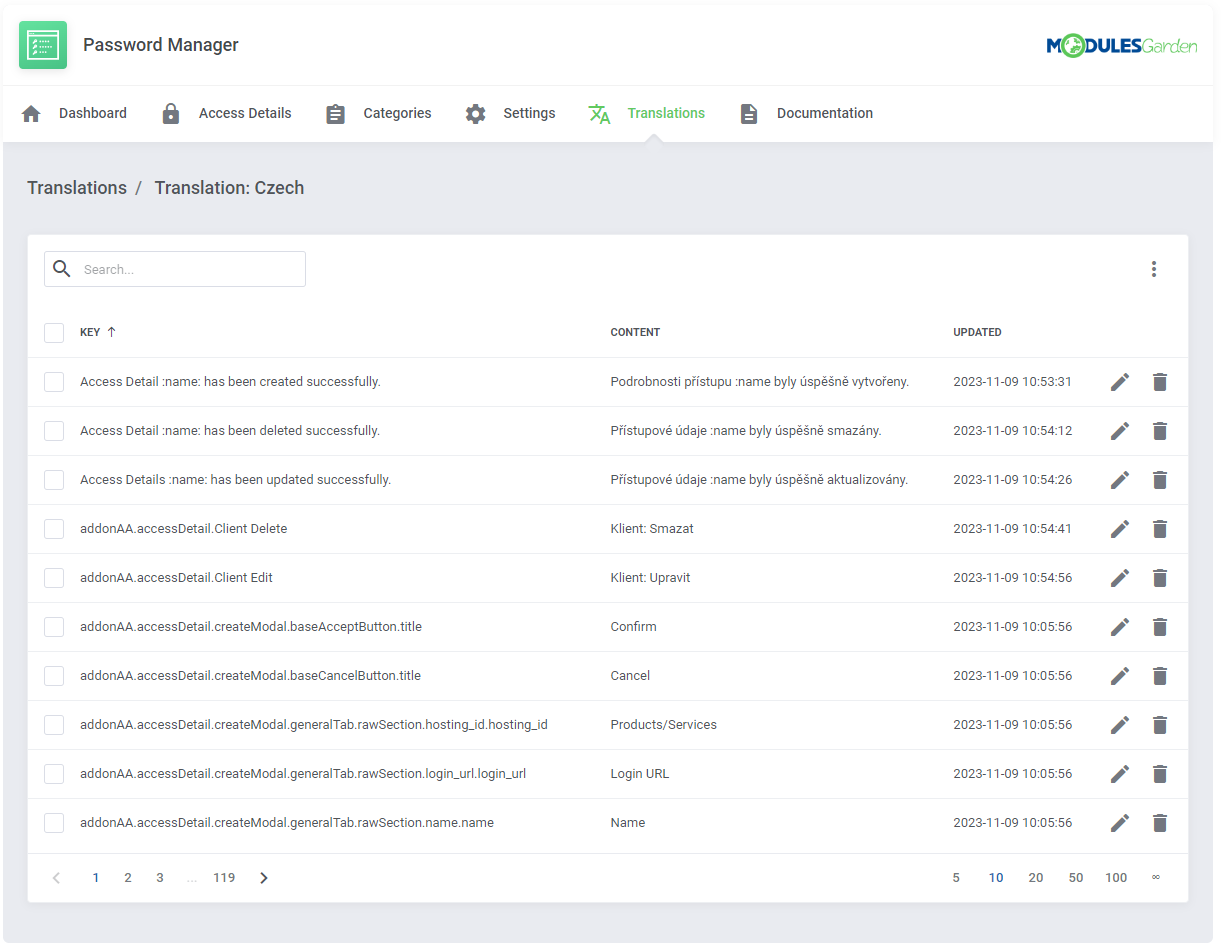1221x946 pixels.
Task: Delete the login_url.login_url translation
Action: 1160,774
